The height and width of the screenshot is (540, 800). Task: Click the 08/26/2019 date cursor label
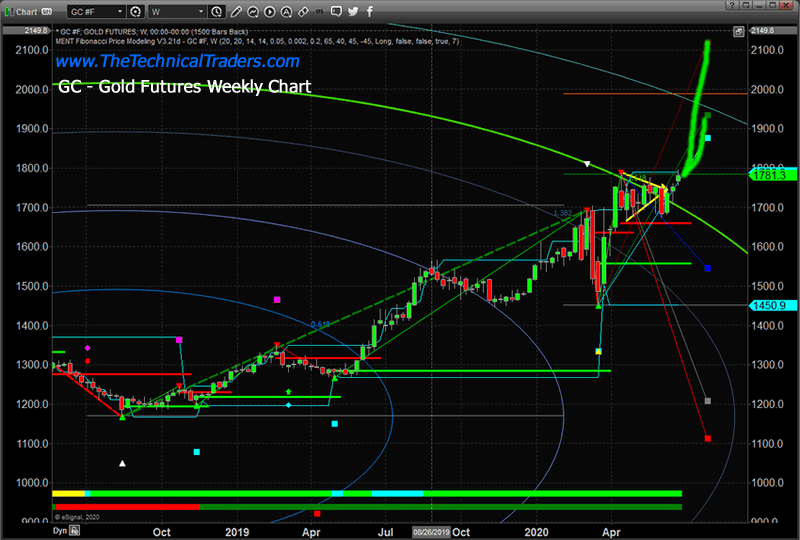coord(431,532)
